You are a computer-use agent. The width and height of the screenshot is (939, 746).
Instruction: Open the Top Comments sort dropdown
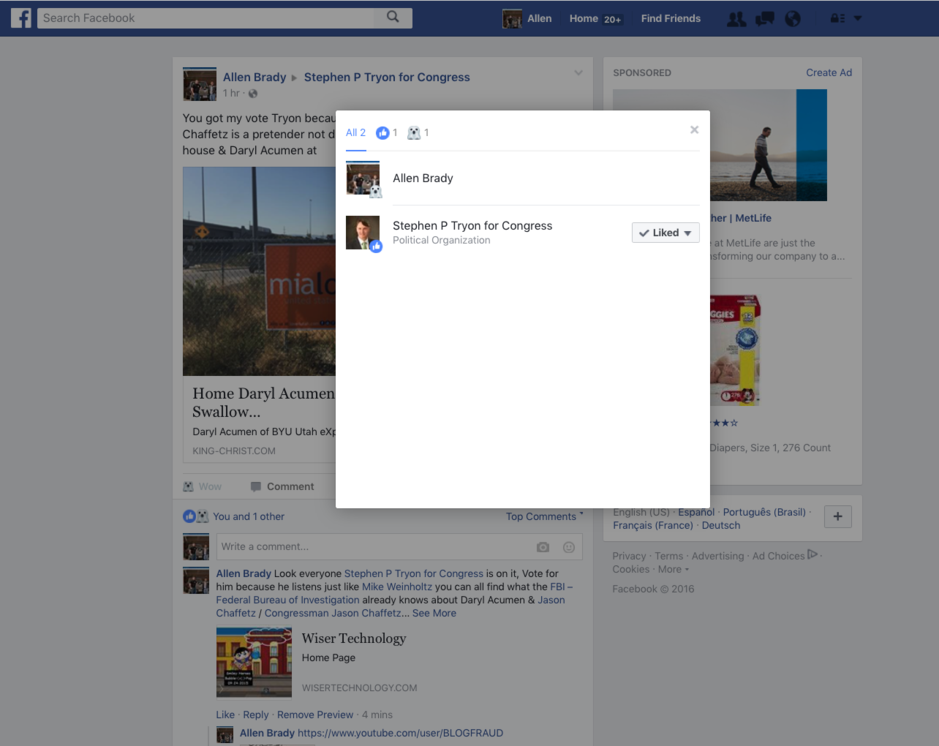point(544,516)
